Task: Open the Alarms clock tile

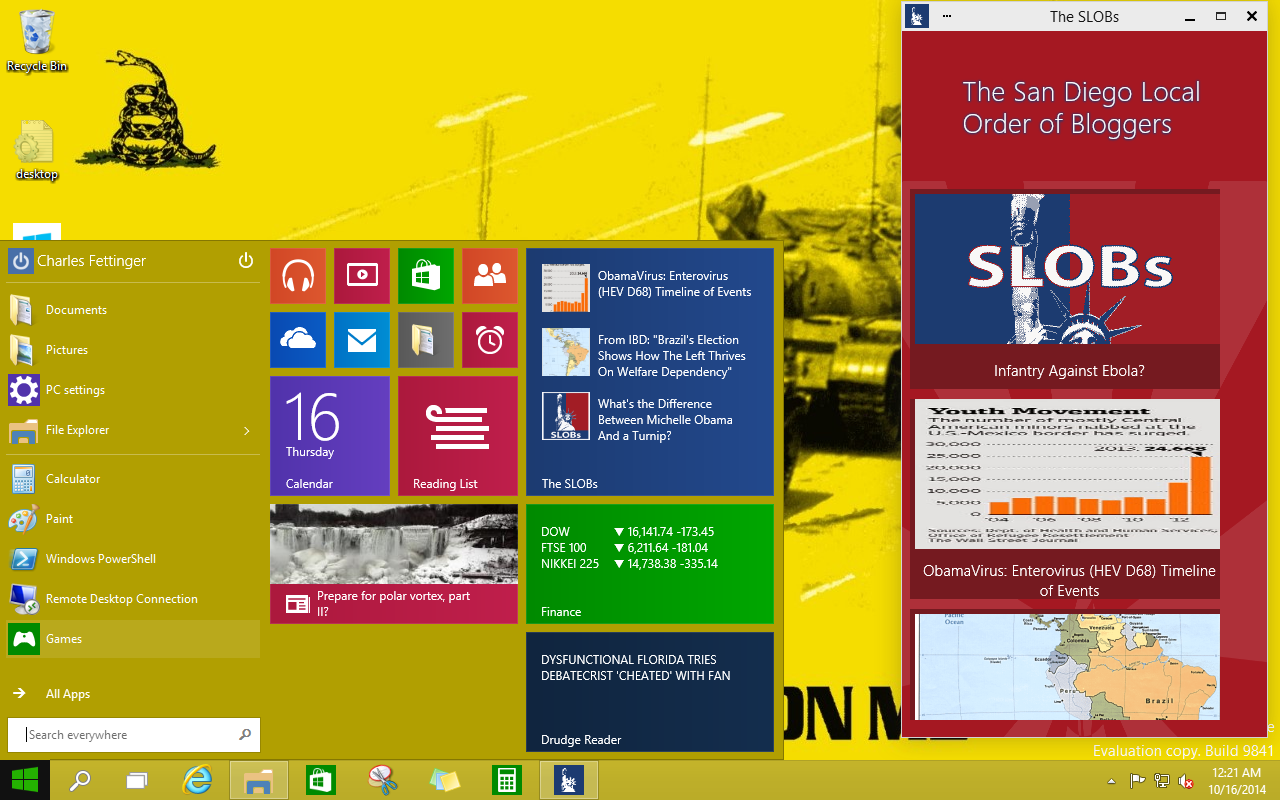Action: click(490, 340)
